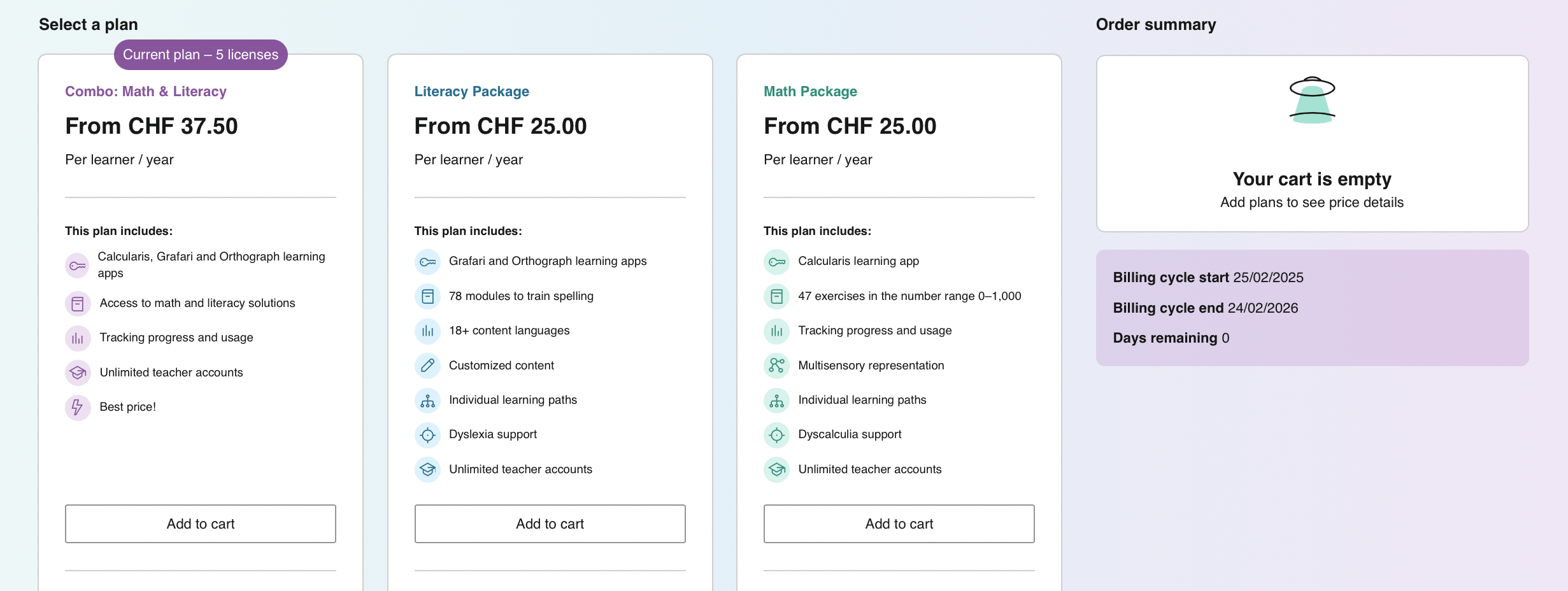Click target icon next to Dyslexia support
Image resolution: width=1568 pixels, height=591 pixels.
(427, 435)
